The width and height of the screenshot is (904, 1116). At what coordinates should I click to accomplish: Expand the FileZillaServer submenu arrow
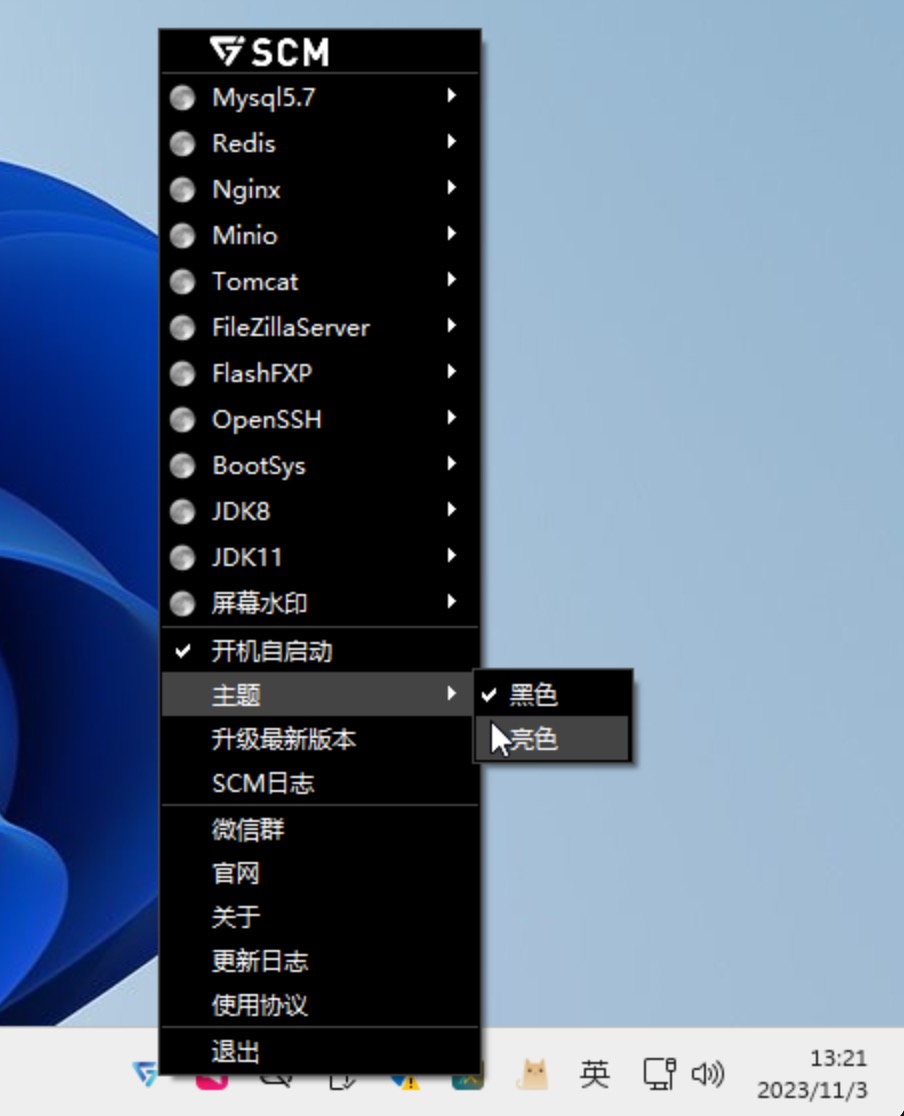tap(451, 325)
